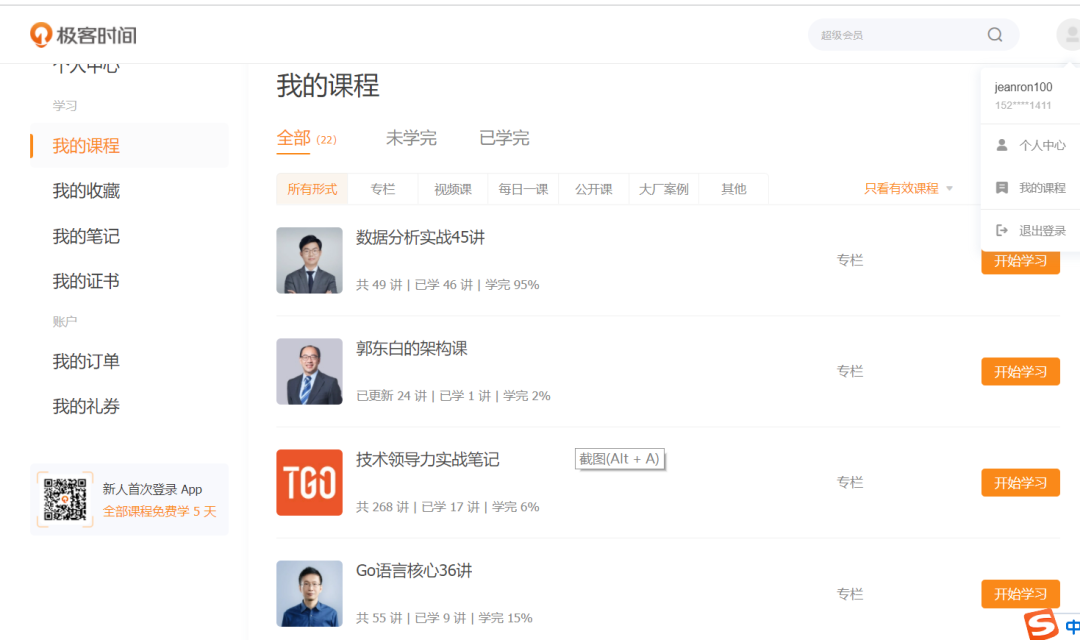Open 我的收藏 in sidebar

pyautogui.click(x=86, y=191)
